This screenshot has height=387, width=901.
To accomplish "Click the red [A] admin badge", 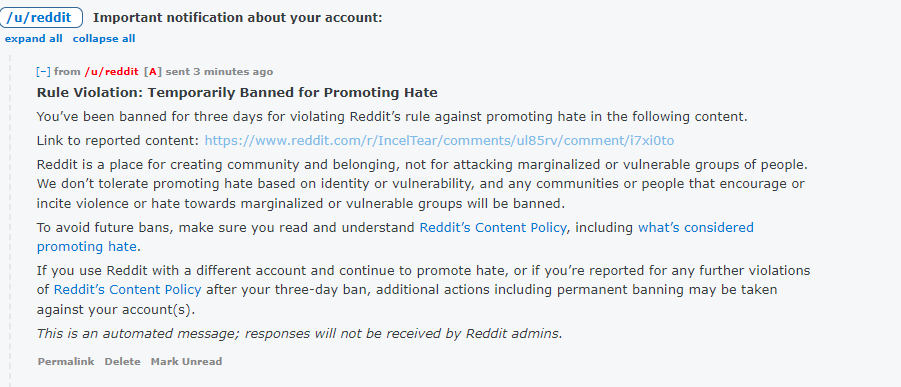I will [x=153, y=72].
